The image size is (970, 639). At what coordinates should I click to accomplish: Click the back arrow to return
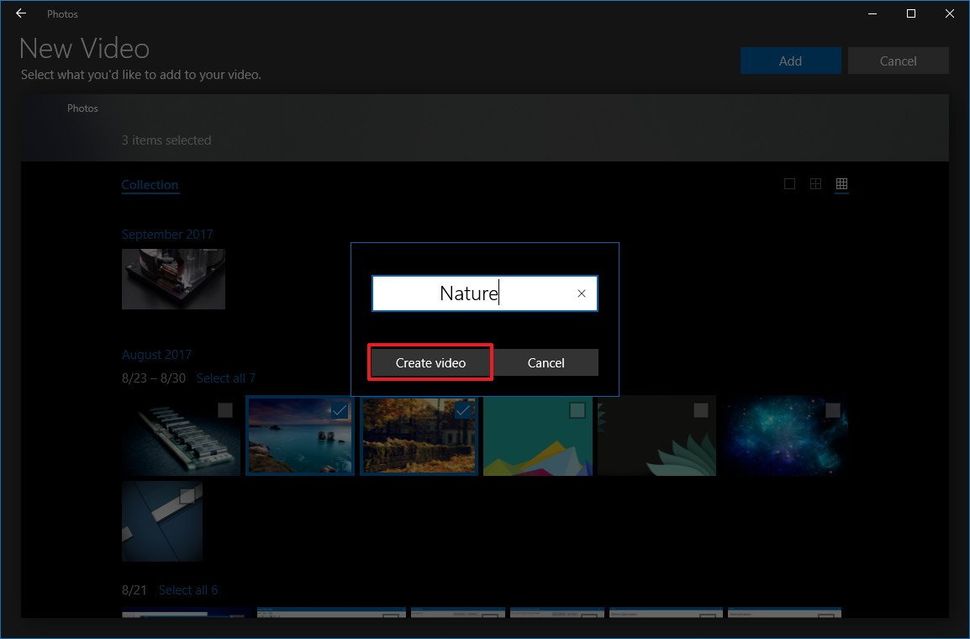(x=20, y=13)
